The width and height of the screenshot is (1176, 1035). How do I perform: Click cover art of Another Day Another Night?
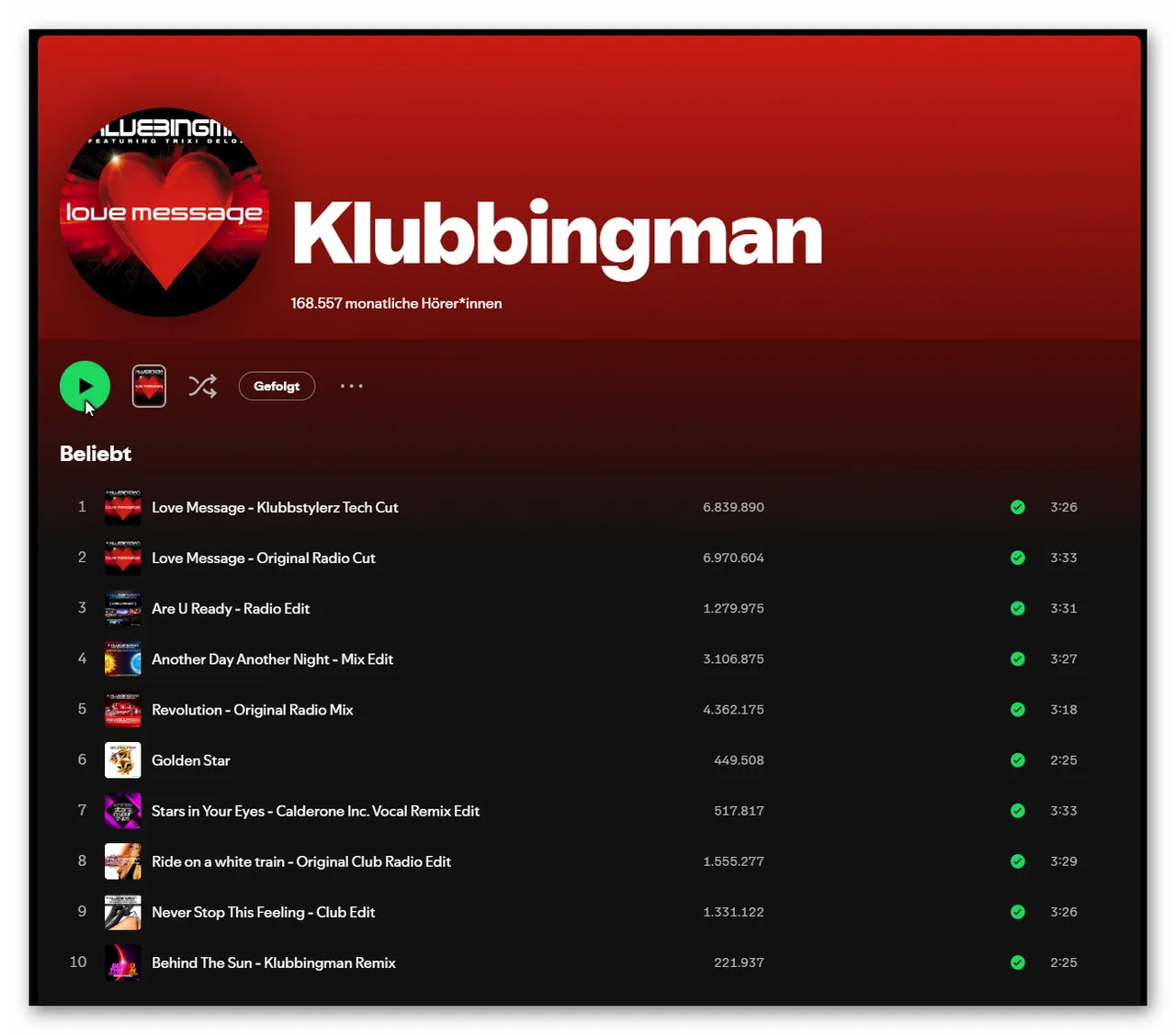[x=122, y=658]
